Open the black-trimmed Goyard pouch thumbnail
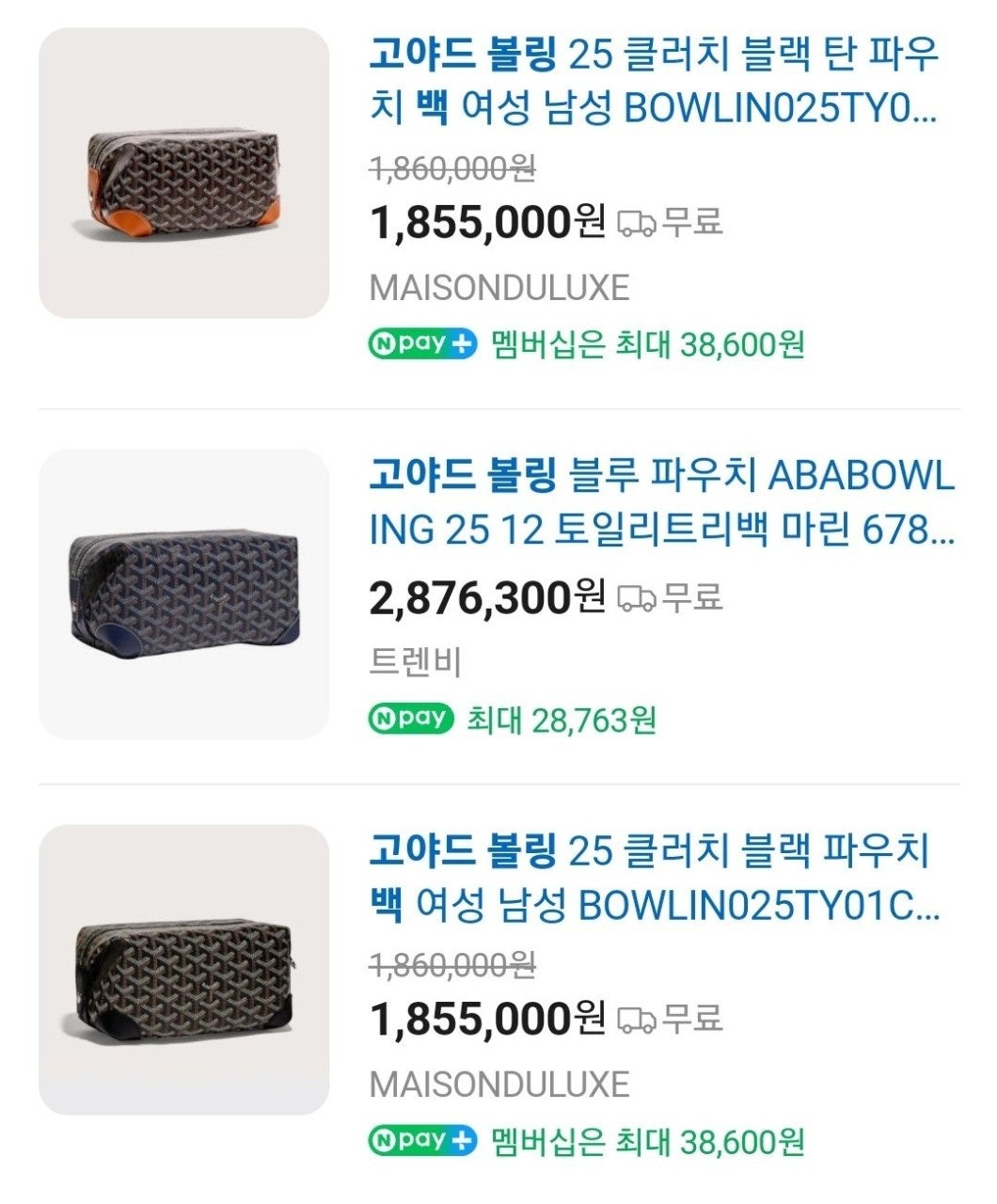 click(184, 970)
